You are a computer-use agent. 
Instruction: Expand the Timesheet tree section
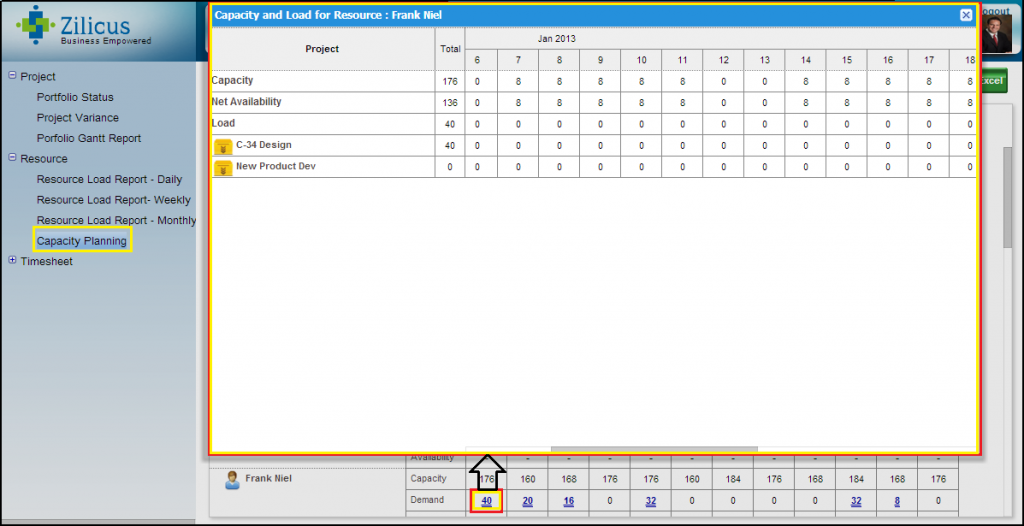12,261
